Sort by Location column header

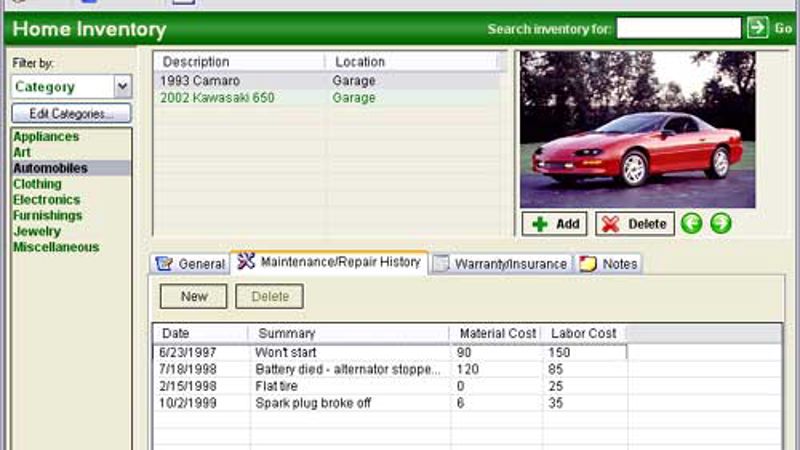coord(411,62)
